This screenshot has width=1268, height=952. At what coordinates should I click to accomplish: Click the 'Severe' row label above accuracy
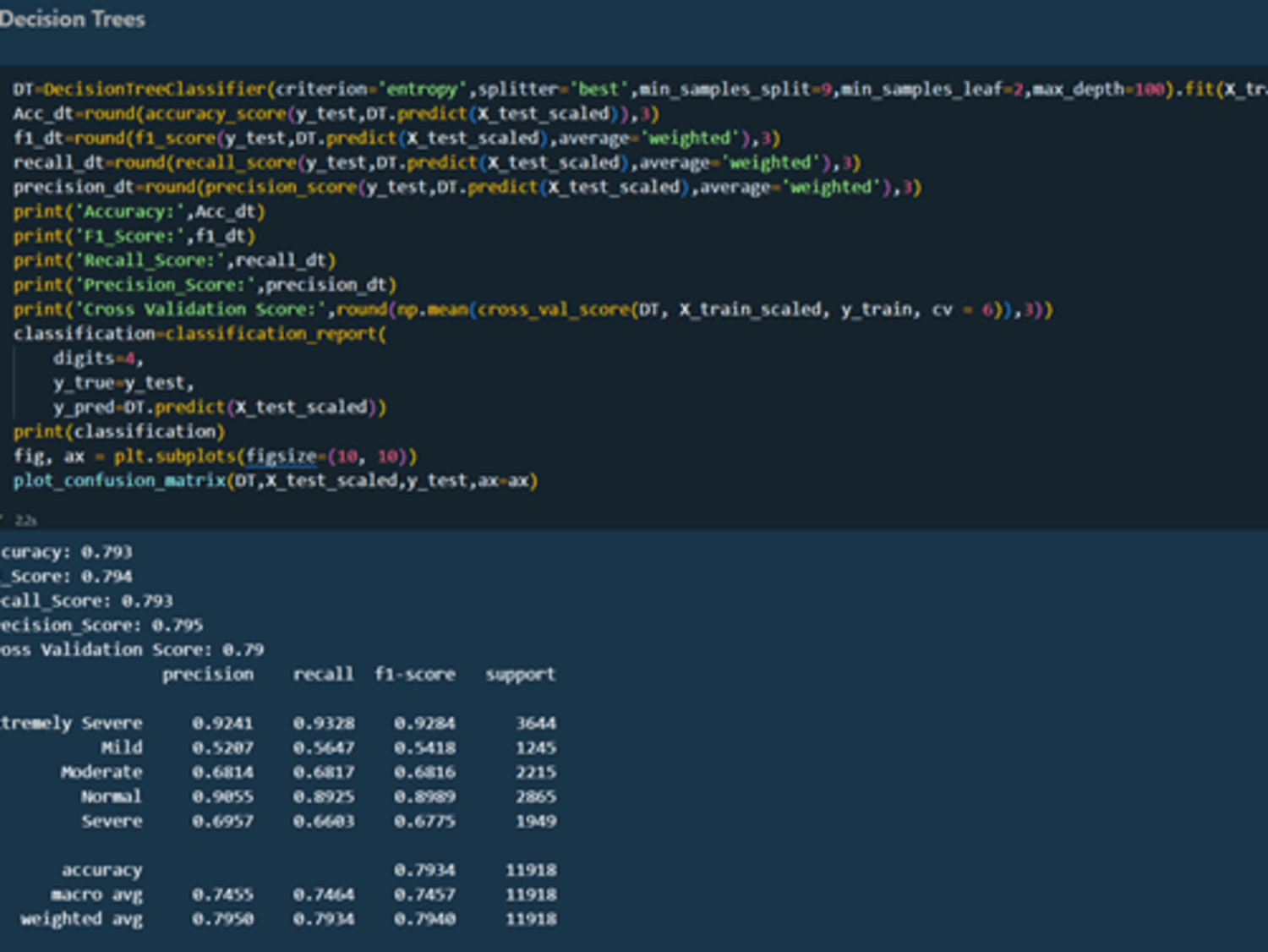[x=112, y=822]
